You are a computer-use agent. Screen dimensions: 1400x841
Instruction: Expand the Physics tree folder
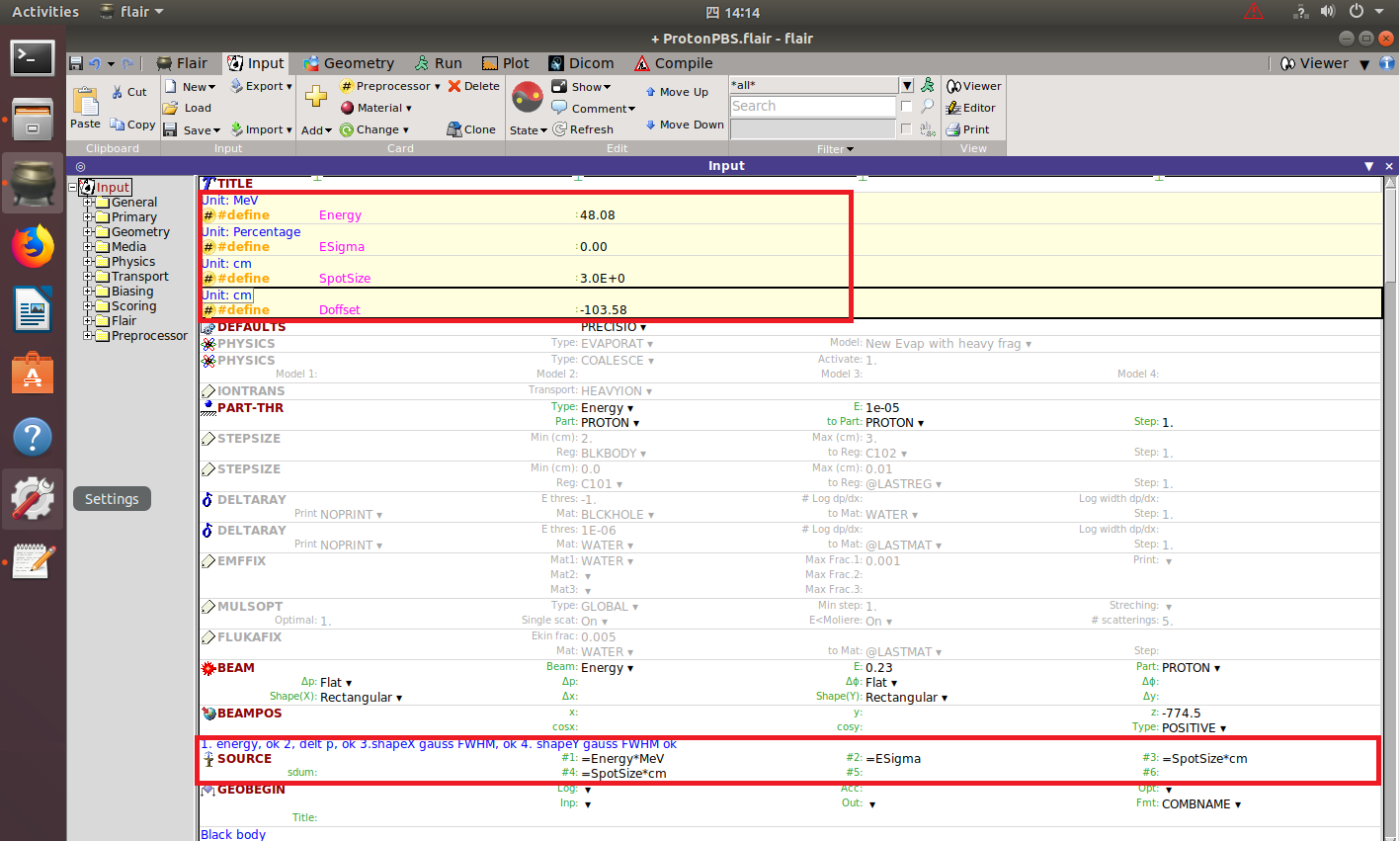click(x=89, y=262)
